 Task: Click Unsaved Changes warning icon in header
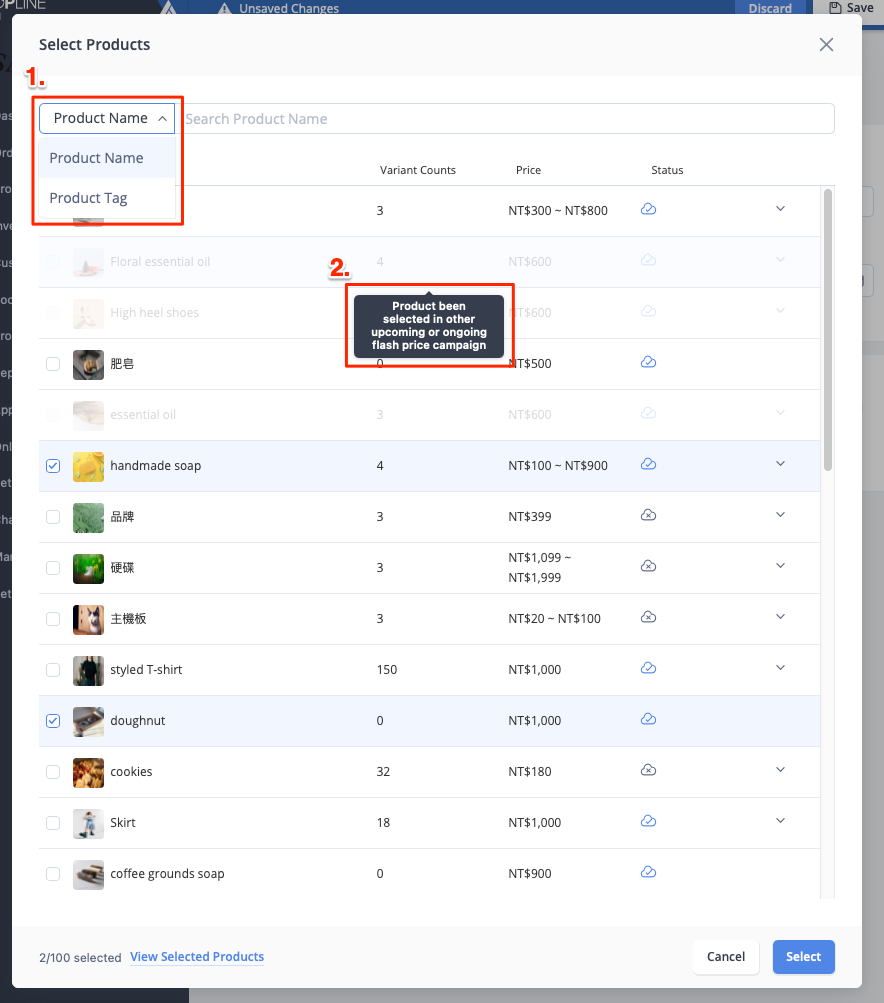(x=224, y=8)
